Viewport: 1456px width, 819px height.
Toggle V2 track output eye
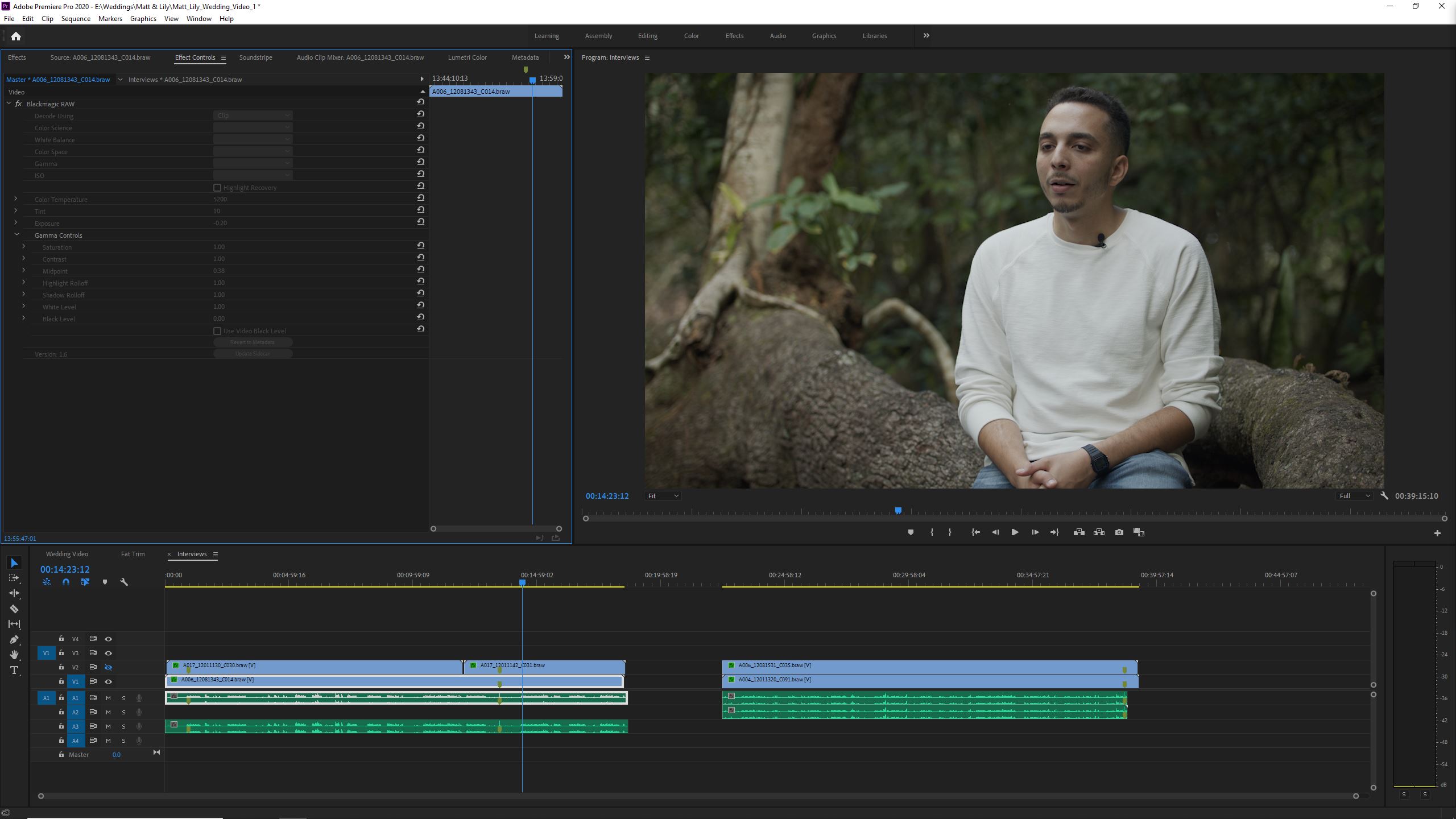(108, 668)
